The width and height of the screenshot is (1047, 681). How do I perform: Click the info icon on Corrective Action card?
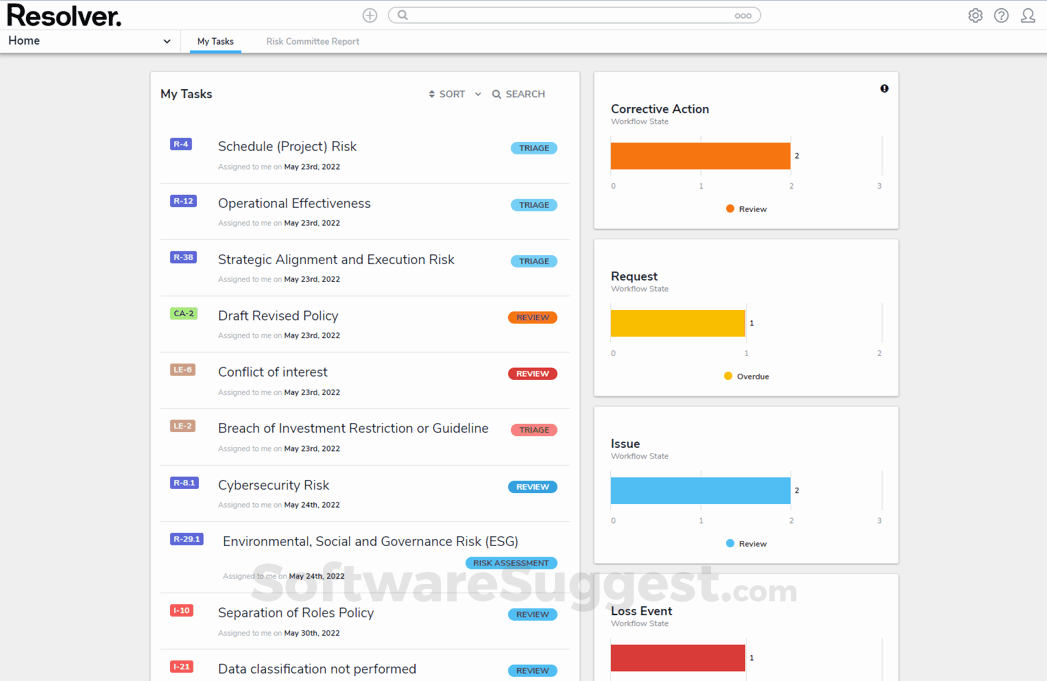coord(884,88)
